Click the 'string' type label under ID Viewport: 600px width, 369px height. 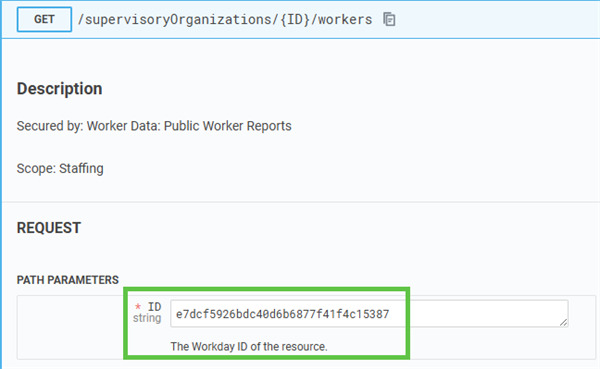[147, 318]
